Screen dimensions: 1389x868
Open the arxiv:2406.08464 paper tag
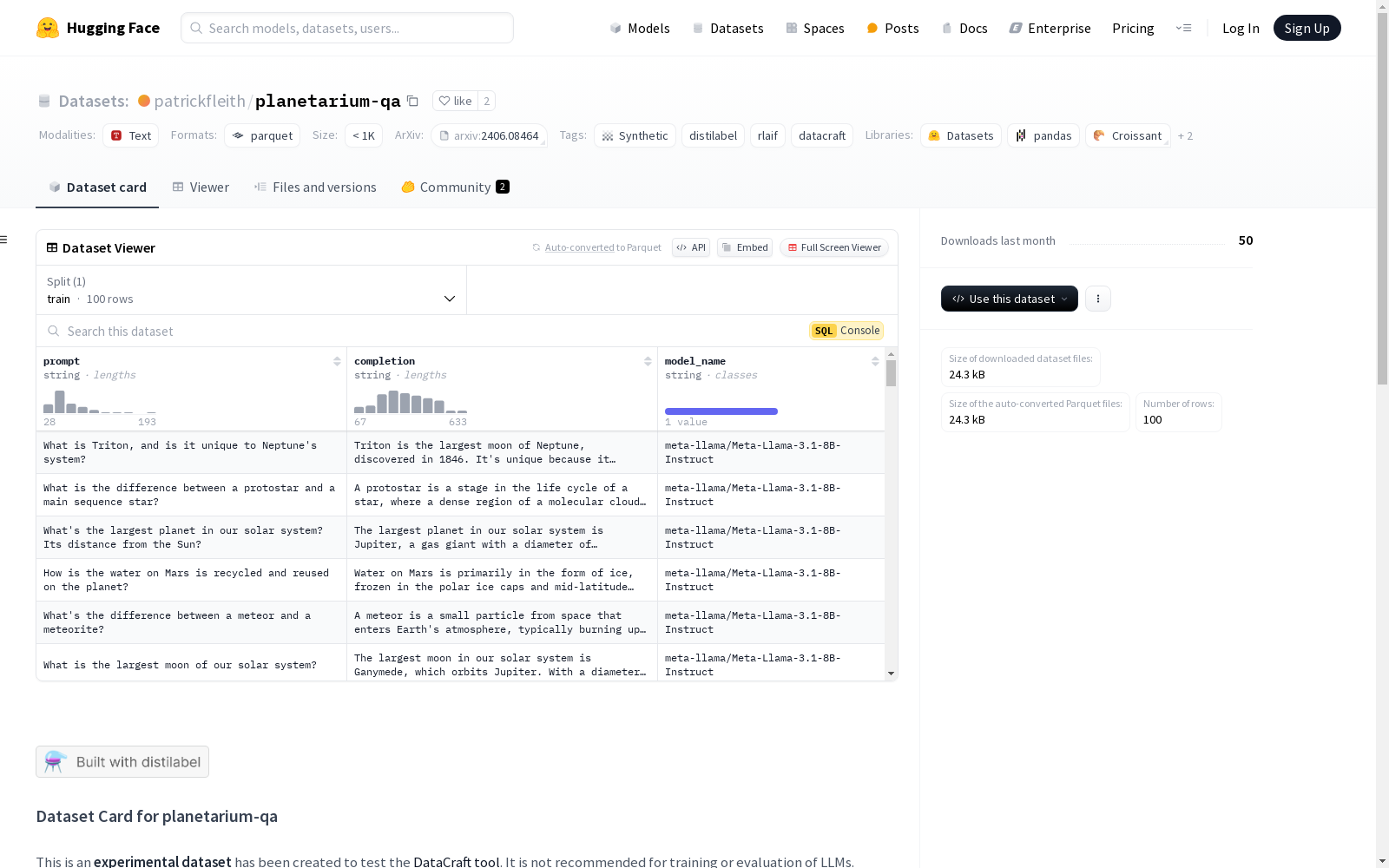click(489, 135)
